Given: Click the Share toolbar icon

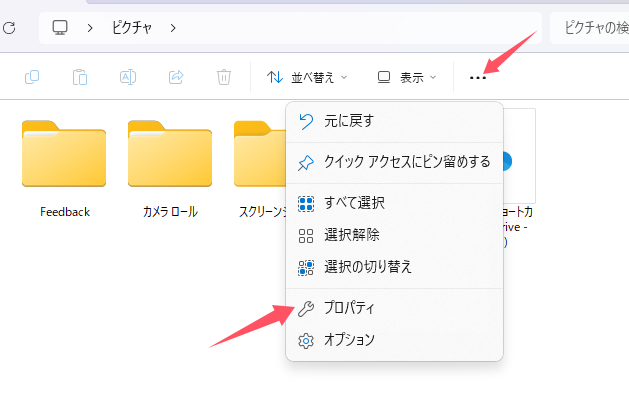Looking at the screenshot, I should (x=176, y=77).
